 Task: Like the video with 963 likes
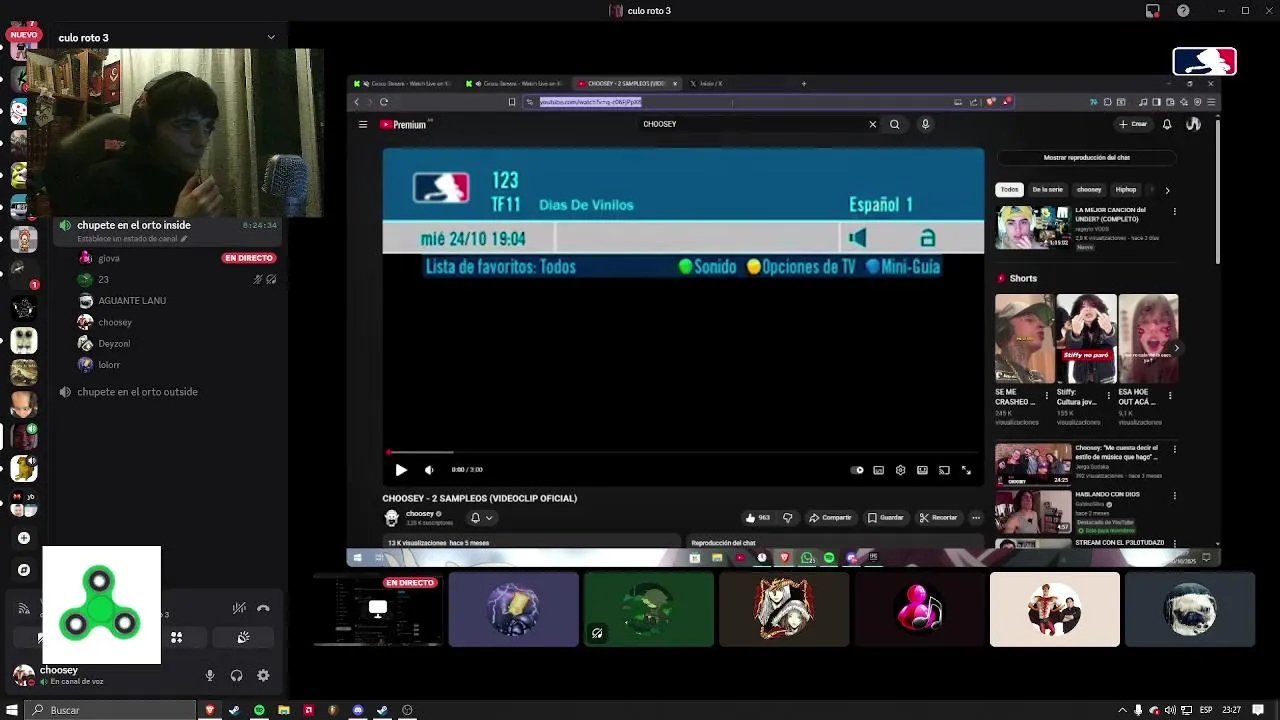pos(757,518)
